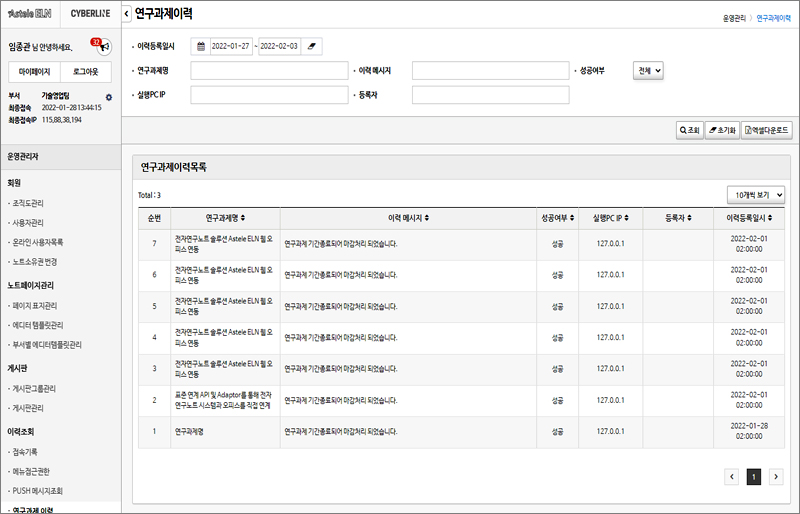
Task: Go to the previous page of results
Action: [x=733, y=477]
